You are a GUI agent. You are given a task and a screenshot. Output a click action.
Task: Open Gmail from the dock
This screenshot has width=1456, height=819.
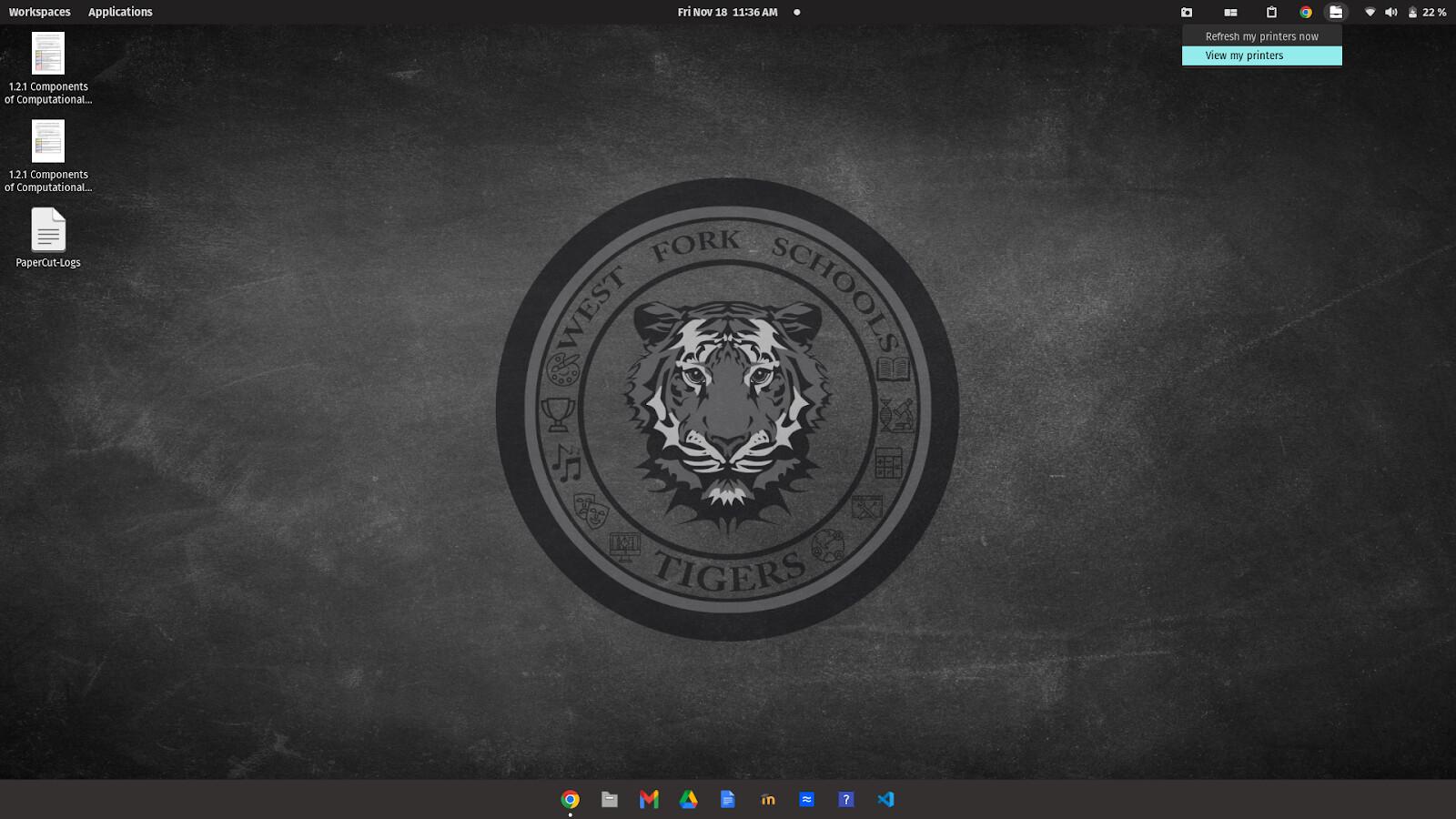[x=649, y=799]
